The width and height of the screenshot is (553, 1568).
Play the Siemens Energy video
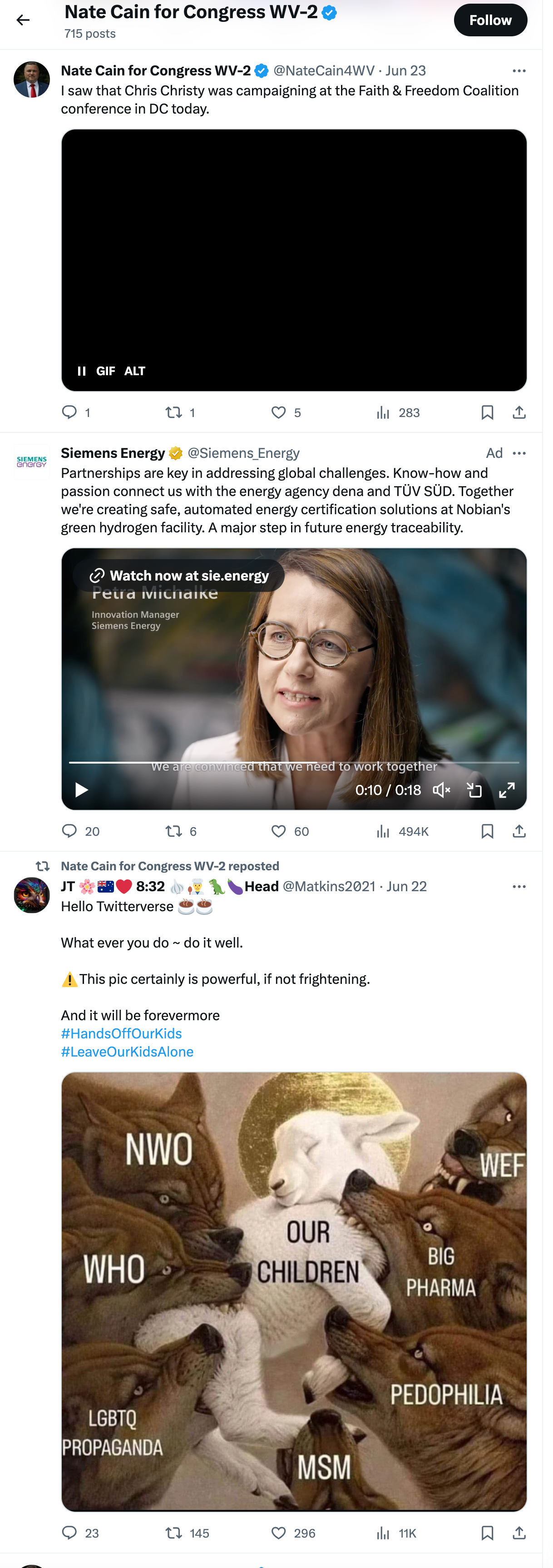pos(82,790)
